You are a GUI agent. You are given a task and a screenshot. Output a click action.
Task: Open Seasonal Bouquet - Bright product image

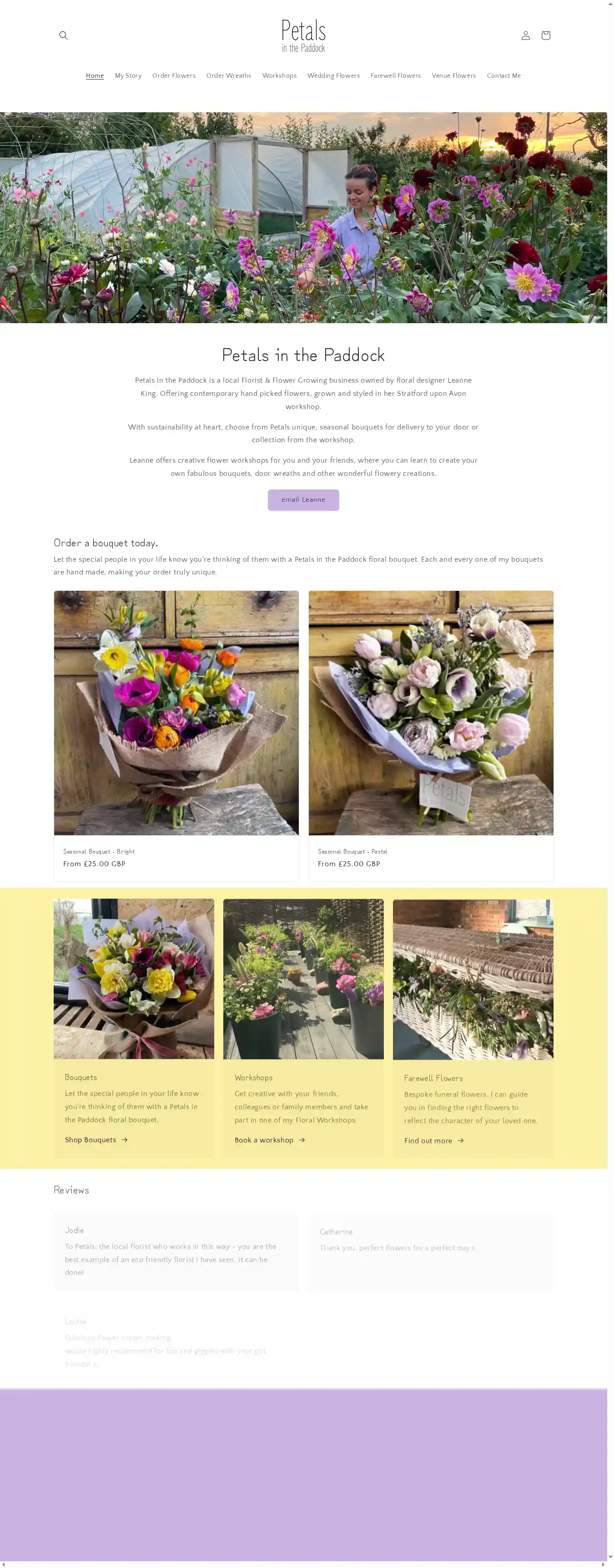coord(176,712)
